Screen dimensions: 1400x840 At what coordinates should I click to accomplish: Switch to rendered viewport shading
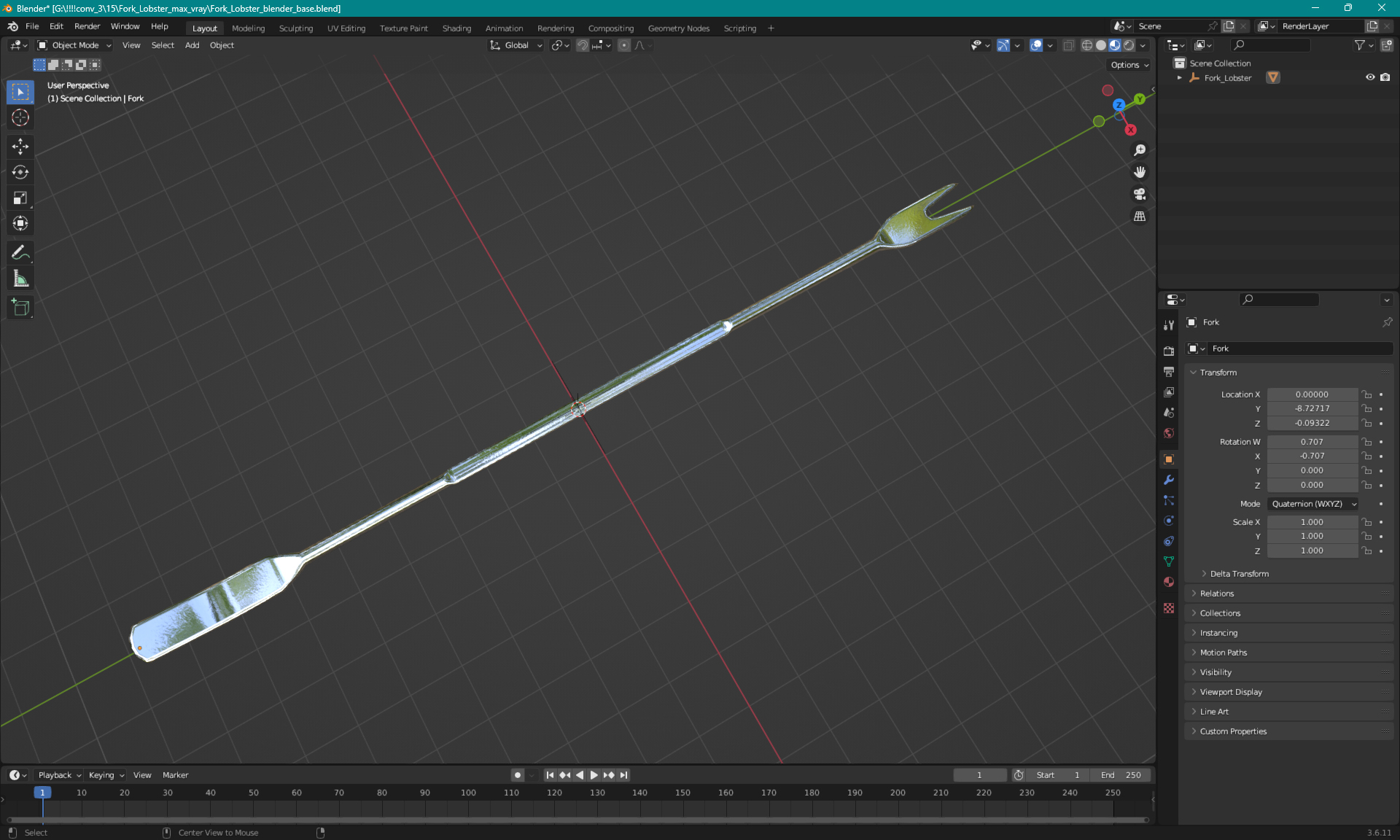(x=1129, y=45)
